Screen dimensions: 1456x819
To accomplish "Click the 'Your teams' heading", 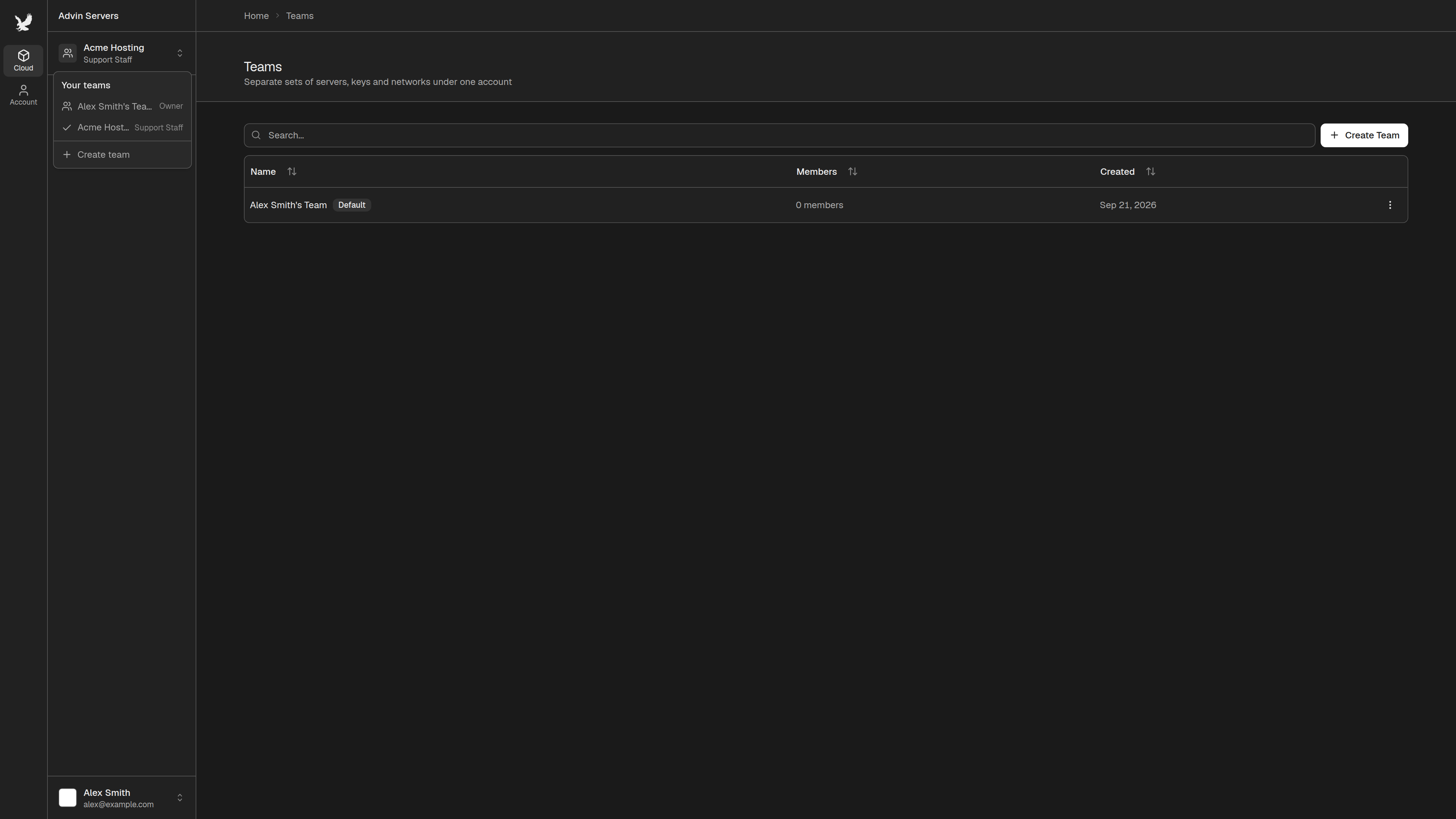I will [86, 85].
